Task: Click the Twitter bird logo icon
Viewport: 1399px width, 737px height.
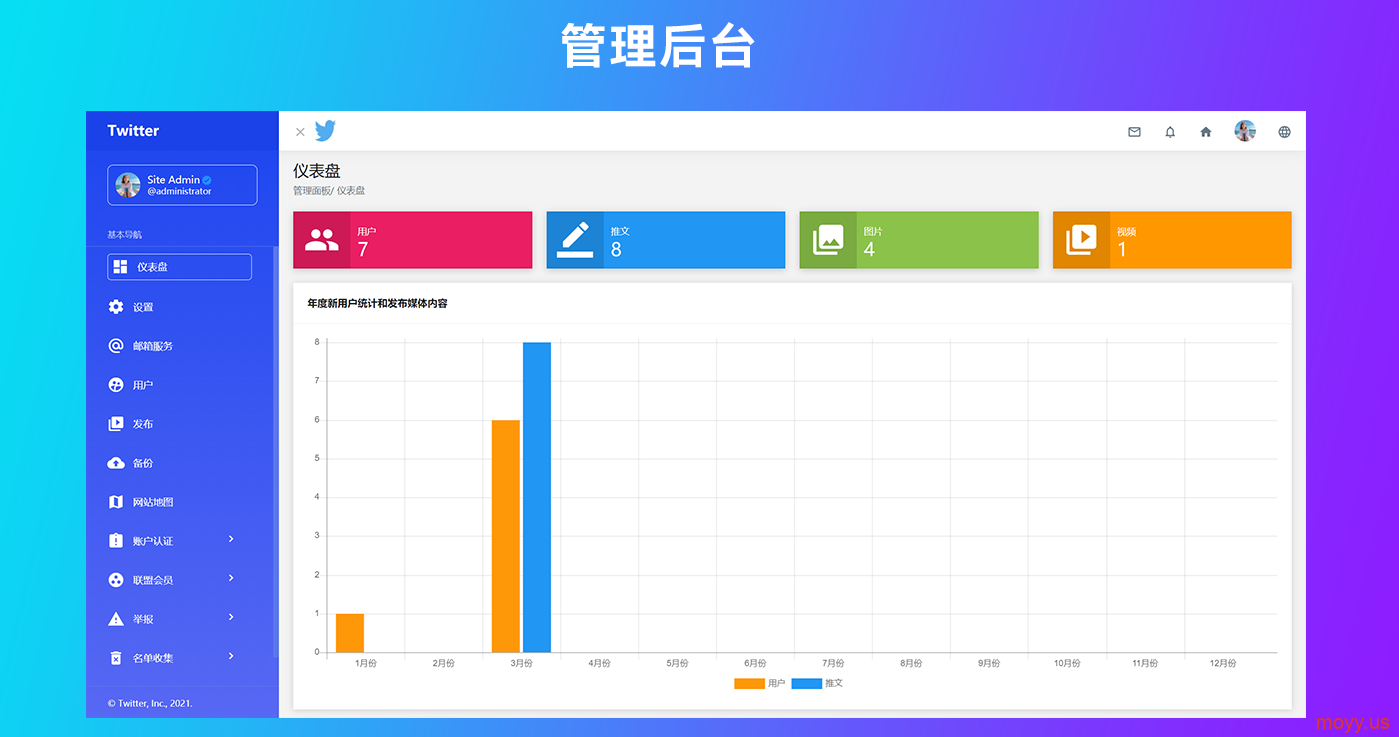Action: tap(325, 131)
